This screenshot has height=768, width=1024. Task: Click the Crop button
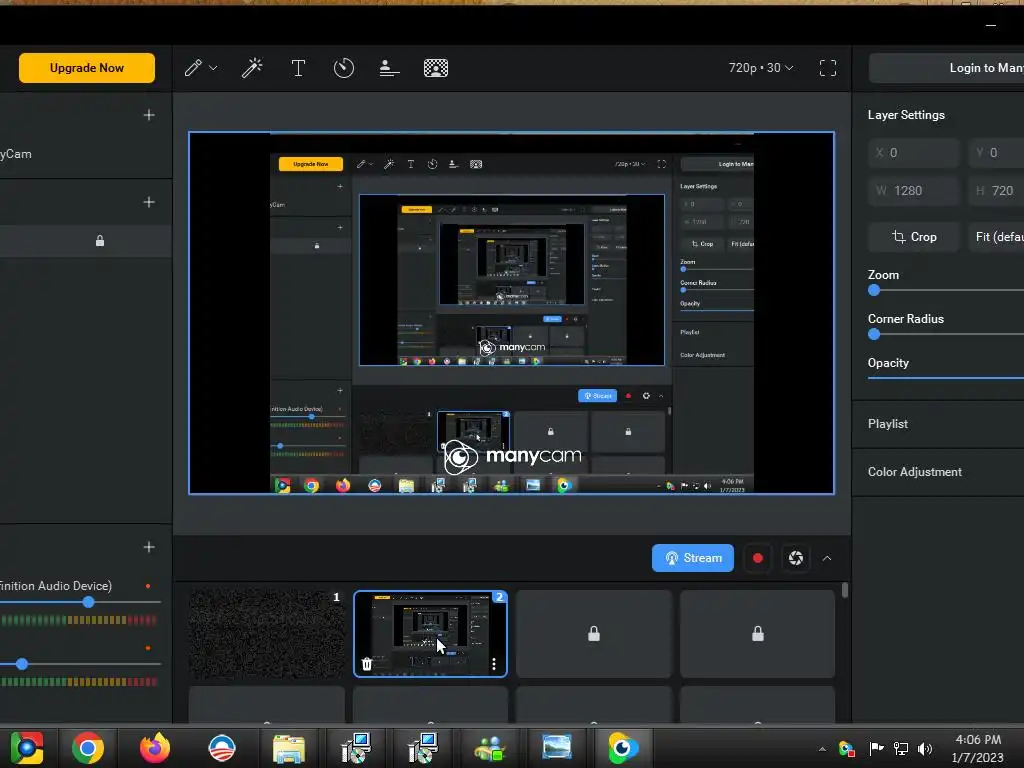(x=914, y=237)
